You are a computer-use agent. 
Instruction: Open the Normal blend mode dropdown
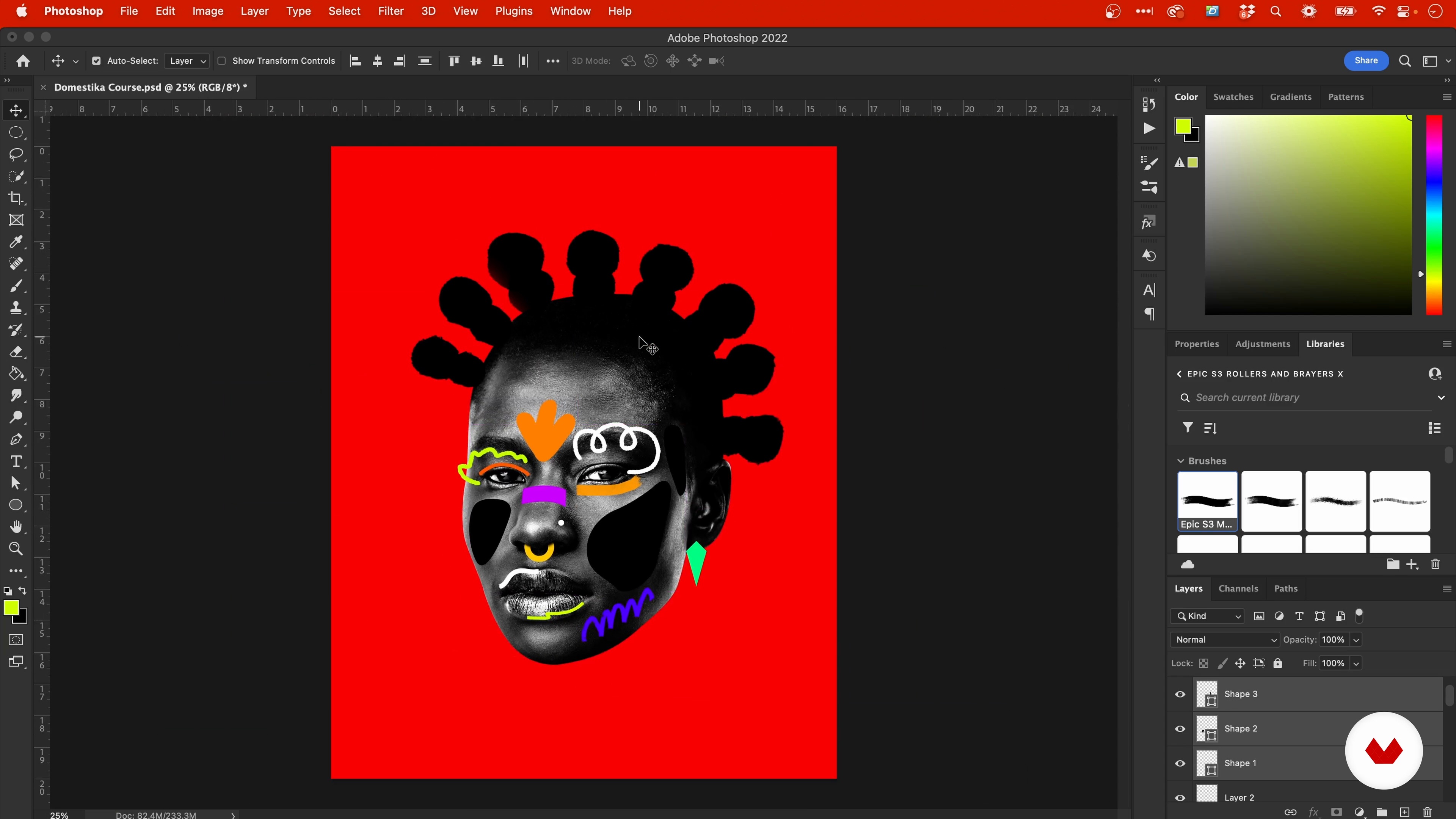point(1225,640)
